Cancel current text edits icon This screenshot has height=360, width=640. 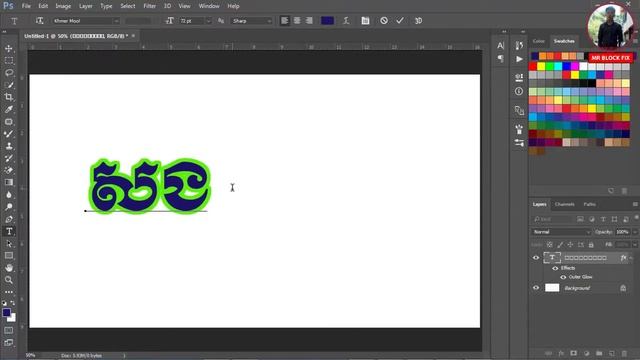coord(384,21)
